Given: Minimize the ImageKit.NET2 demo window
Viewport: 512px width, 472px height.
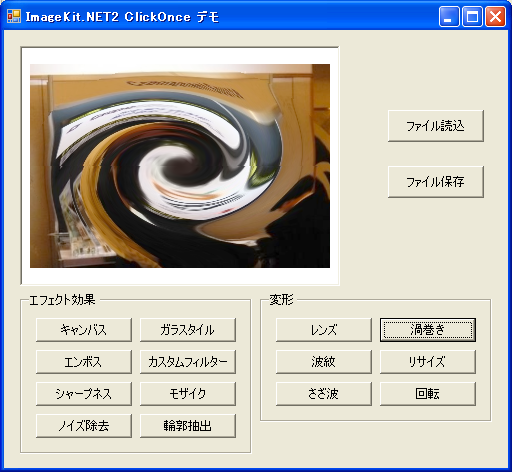Looking at the screenshot, I should [449, 16].
